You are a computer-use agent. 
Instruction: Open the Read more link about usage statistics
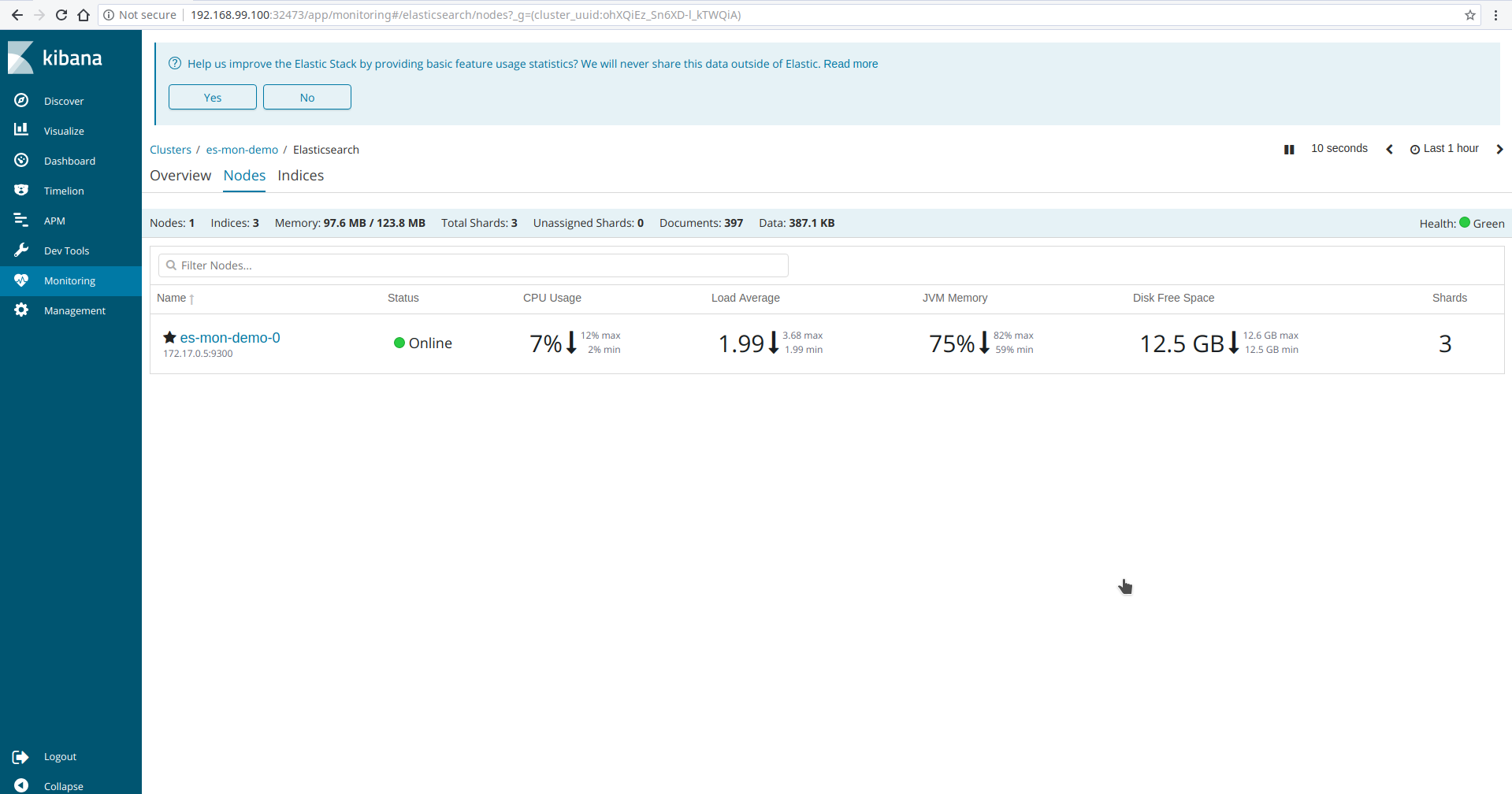pyautogui.click(x=850, y=64)
